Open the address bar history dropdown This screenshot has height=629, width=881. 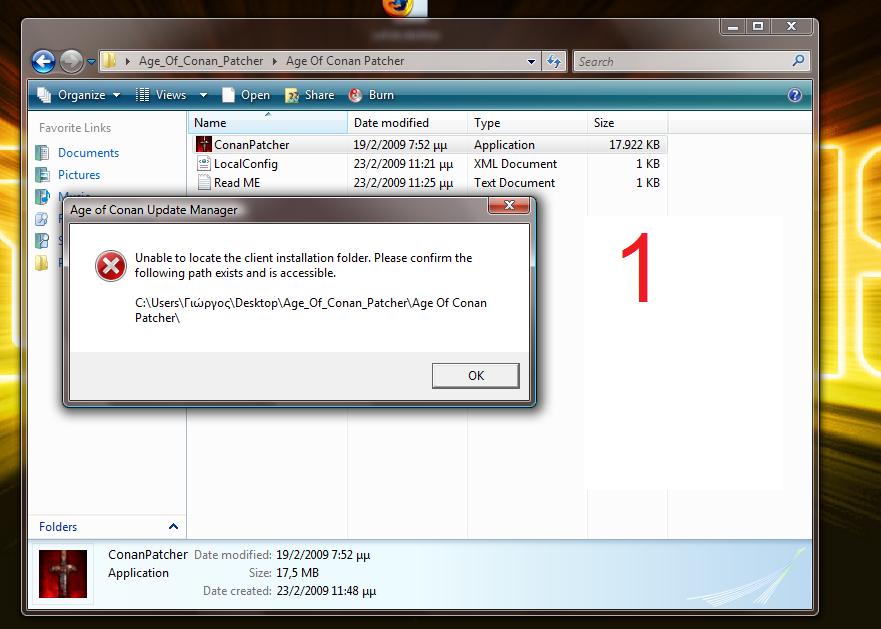531,61
